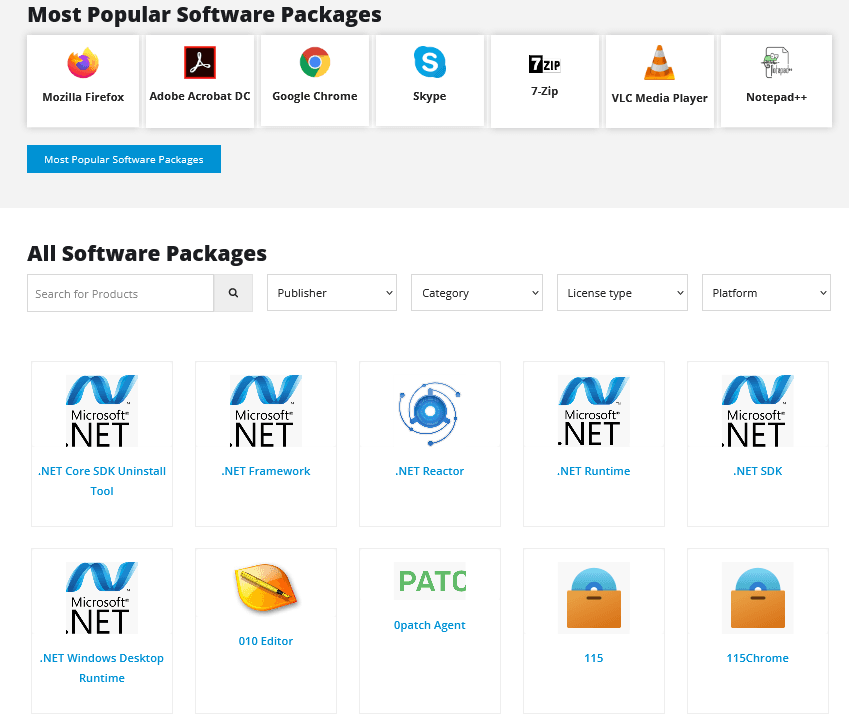This screenshot has width=849, height=722.
Task: Open the Google Chrome text link
Action: coord(315,96)
